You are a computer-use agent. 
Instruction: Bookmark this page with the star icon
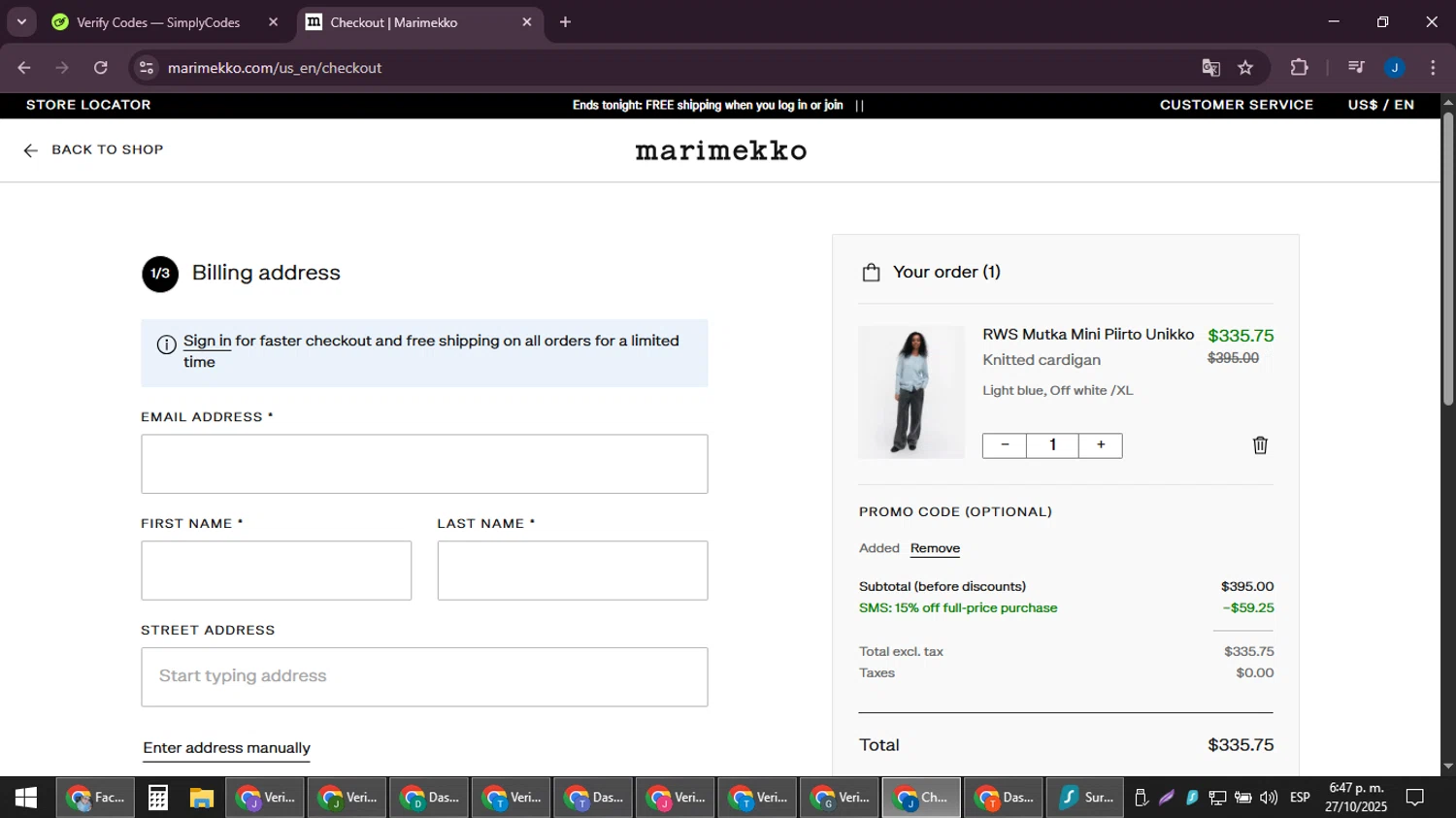click(1245, 68)
